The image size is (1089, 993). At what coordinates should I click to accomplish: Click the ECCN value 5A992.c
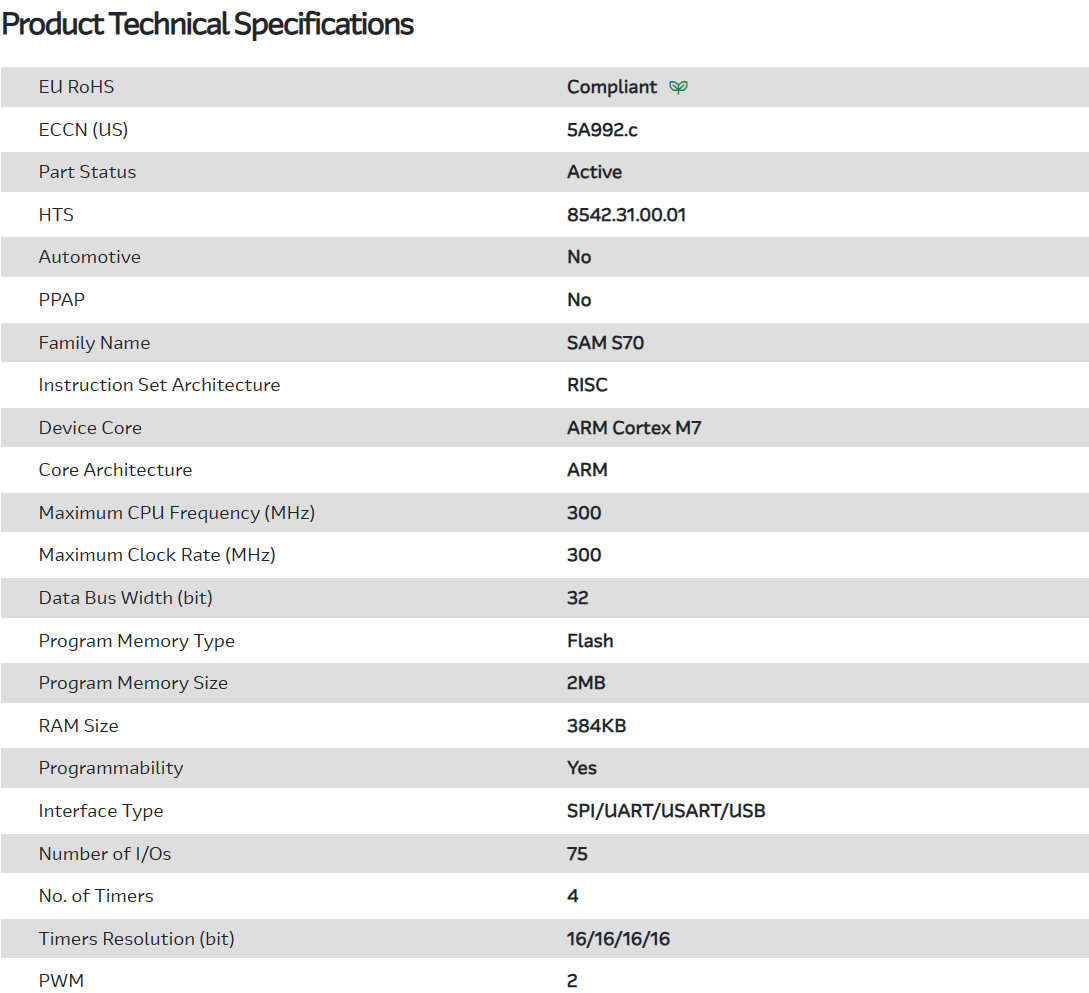602,130
